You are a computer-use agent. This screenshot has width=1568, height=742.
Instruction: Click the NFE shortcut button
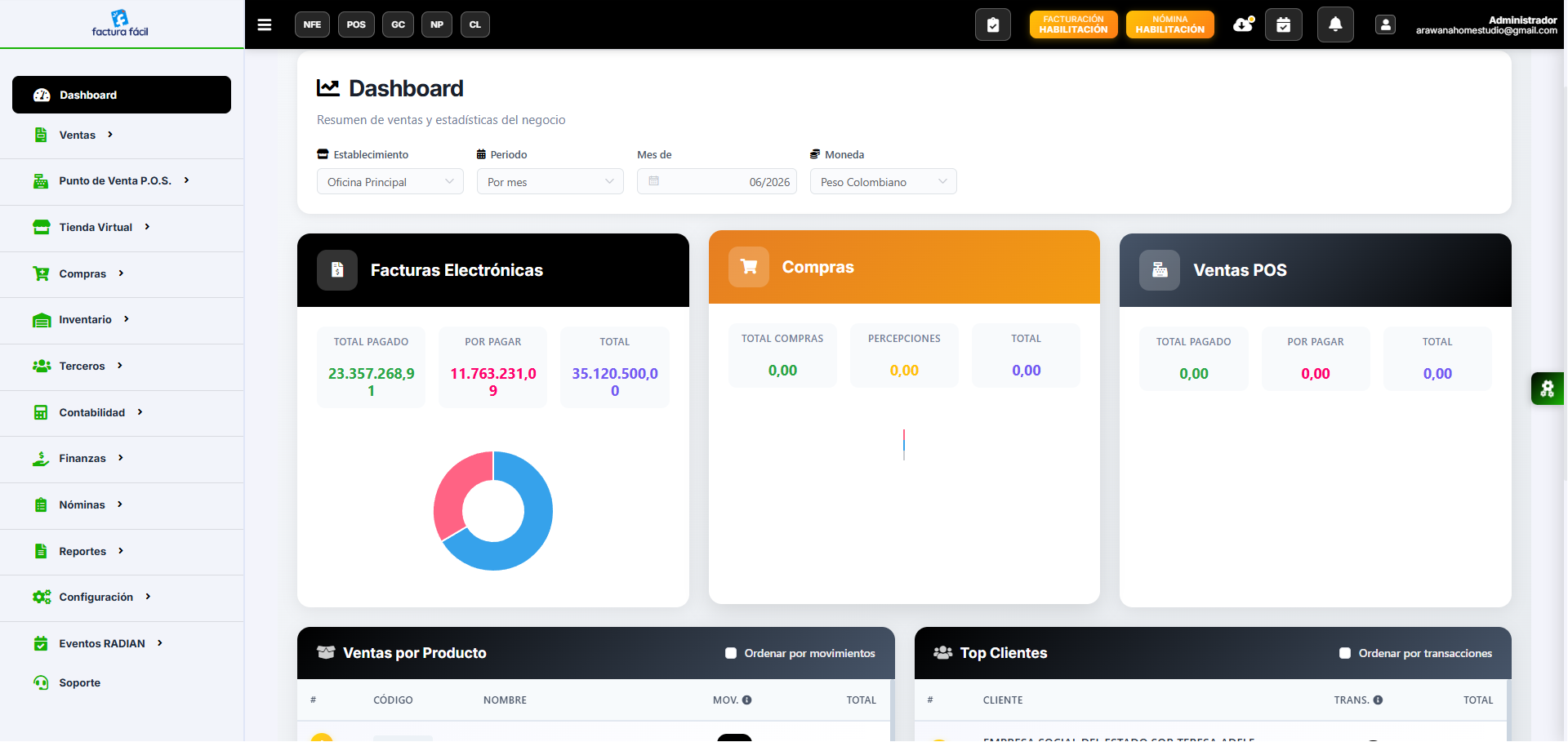312,24
